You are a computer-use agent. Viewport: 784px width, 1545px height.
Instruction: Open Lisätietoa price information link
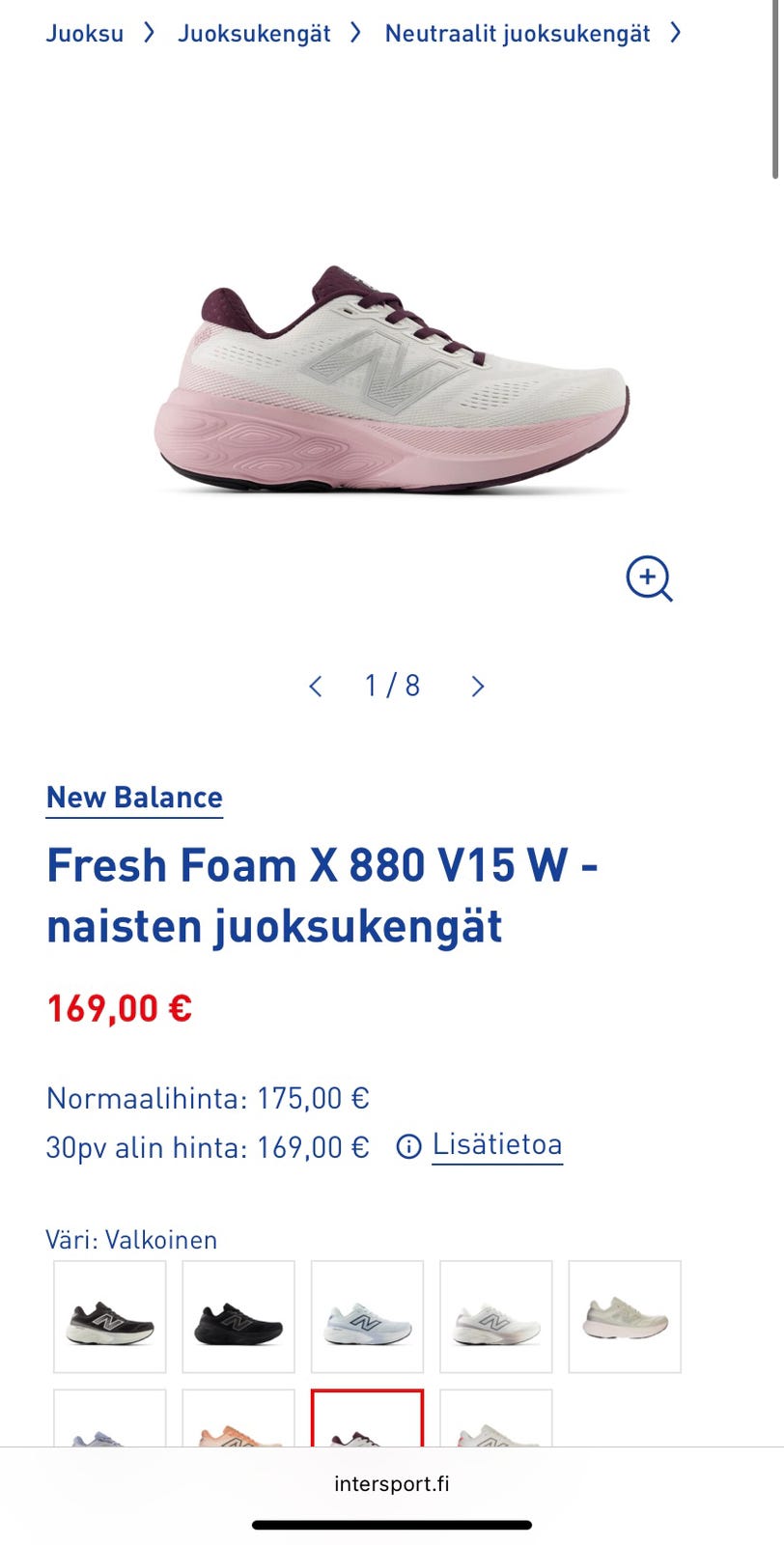(x=497, y=1144)
